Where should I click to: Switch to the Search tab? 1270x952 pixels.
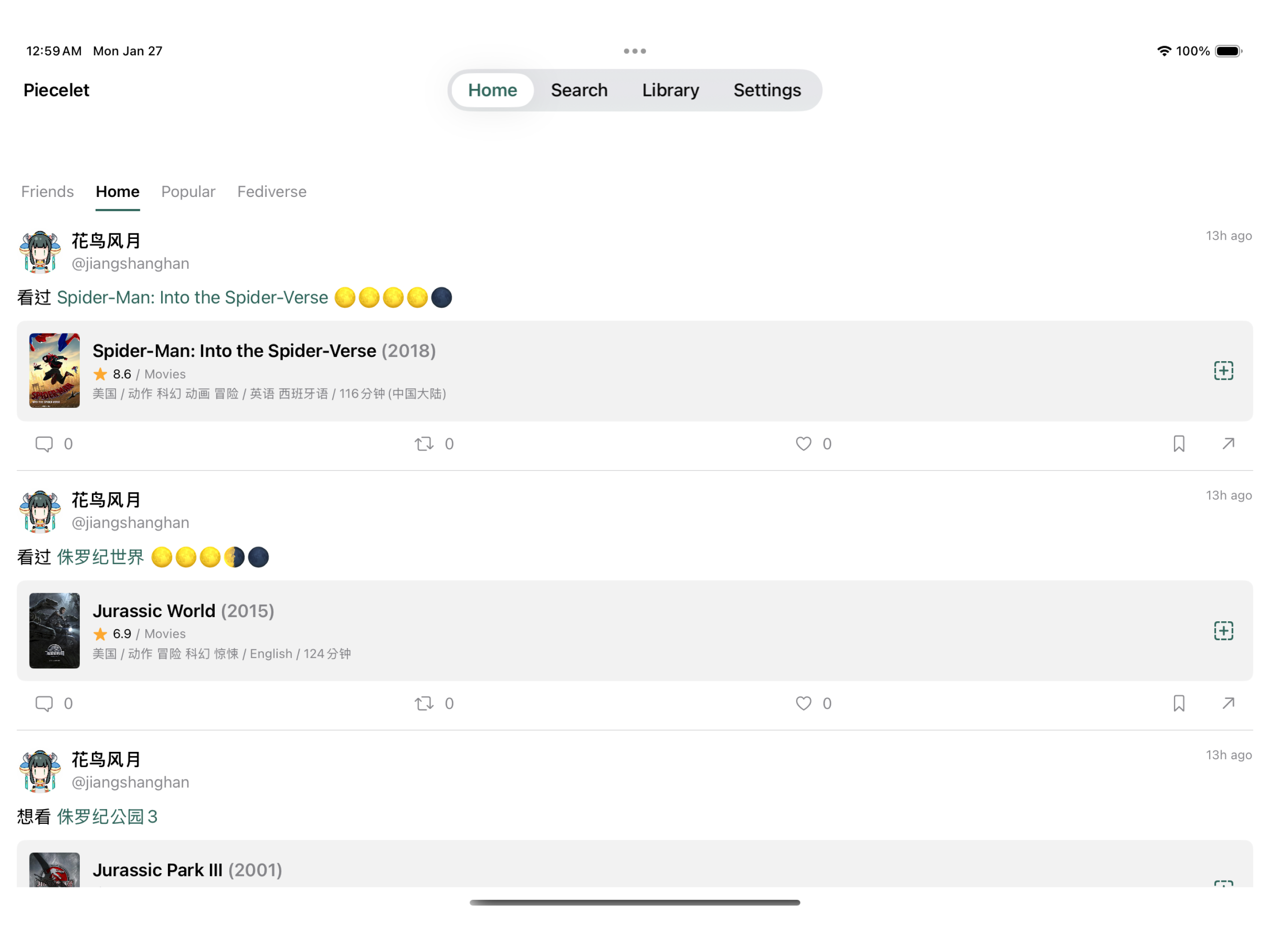pos(579,90)
